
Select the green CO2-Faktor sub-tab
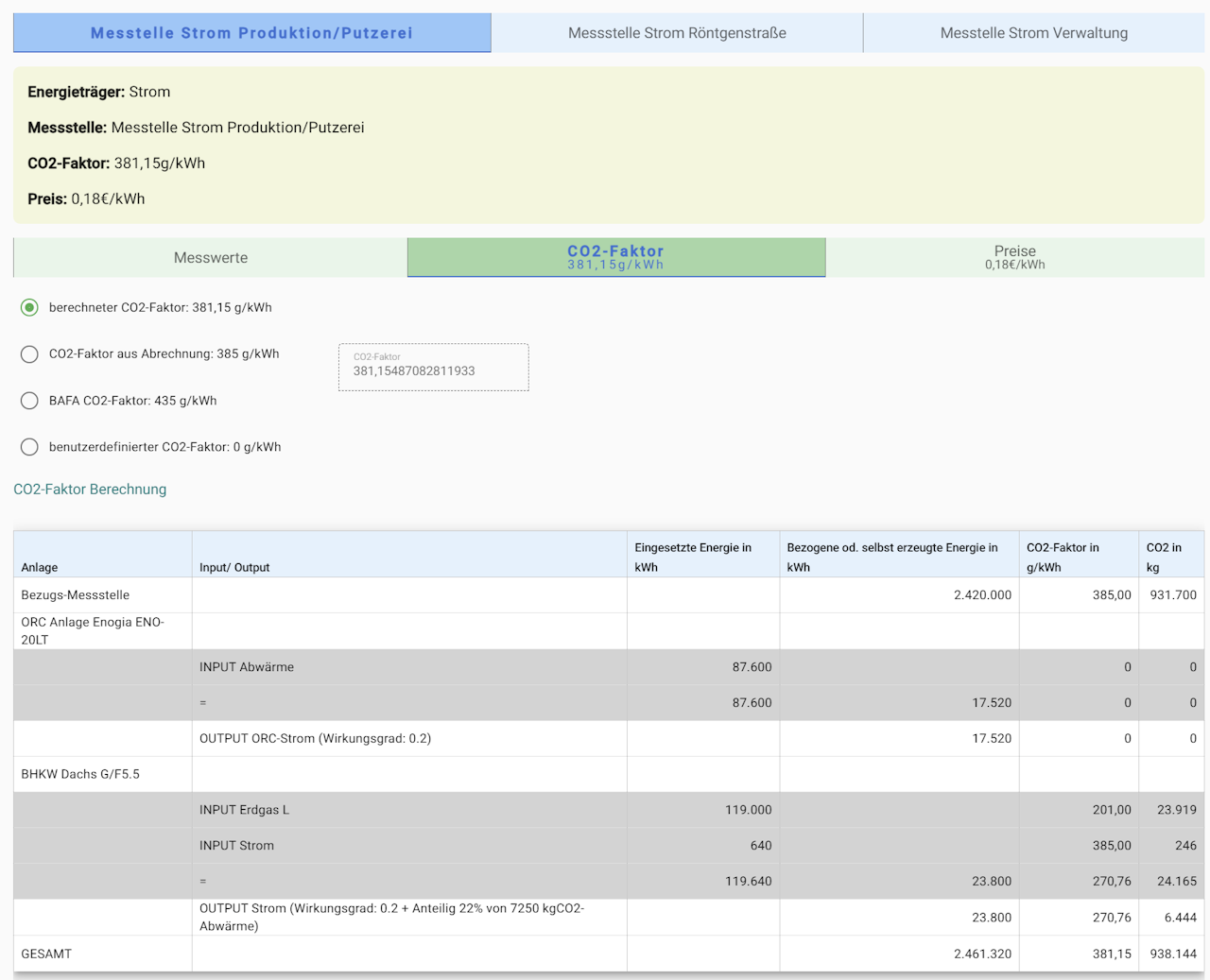click(x=615, y=257)
